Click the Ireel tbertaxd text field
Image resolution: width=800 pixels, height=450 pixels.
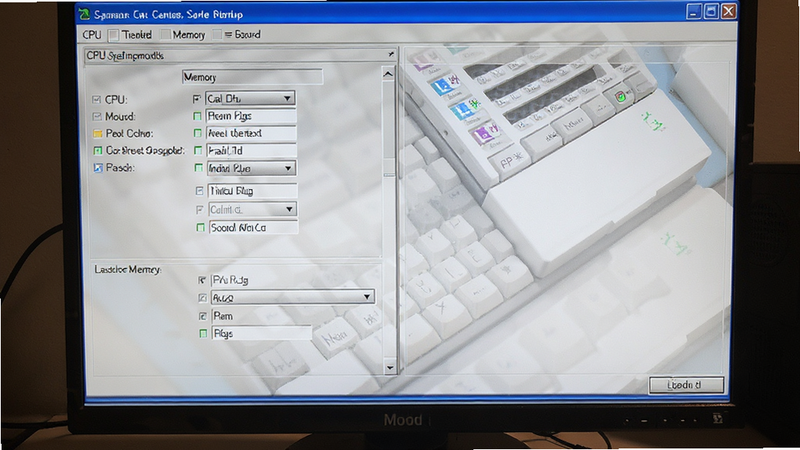coord(251,133)
